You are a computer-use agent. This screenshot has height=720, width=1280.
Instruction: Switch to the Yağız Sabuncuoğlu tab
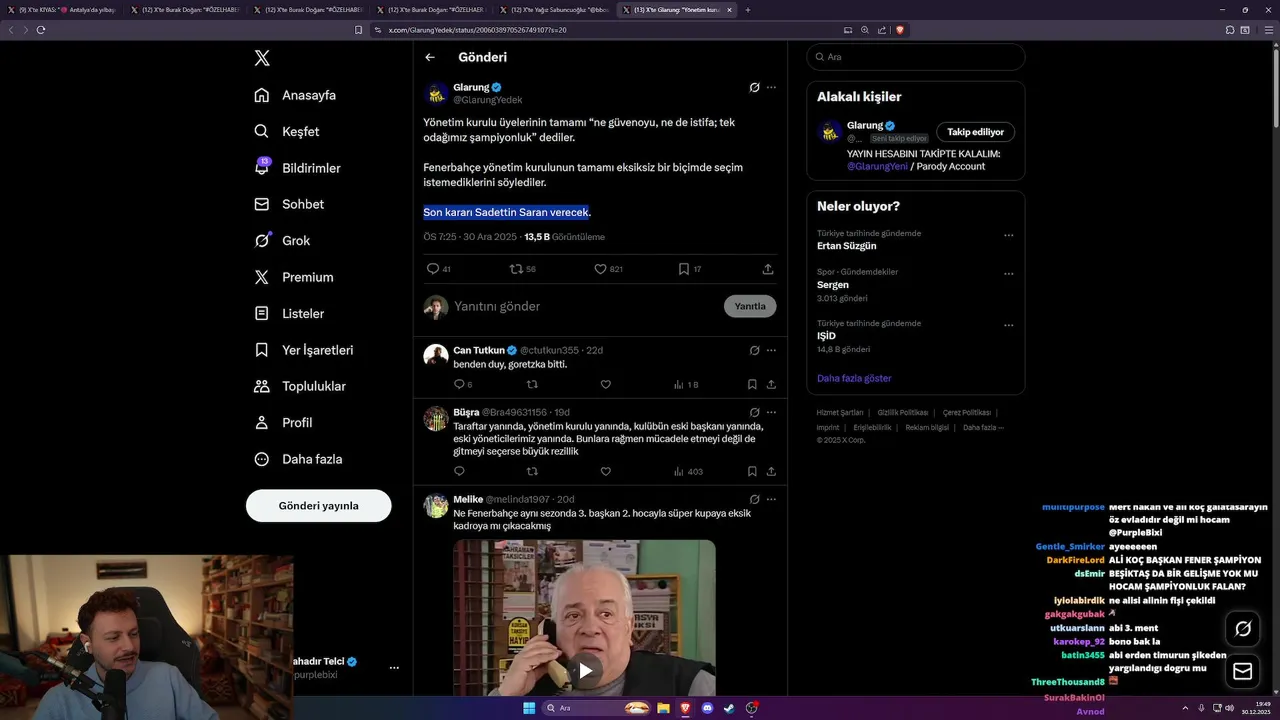pos(555,10)
